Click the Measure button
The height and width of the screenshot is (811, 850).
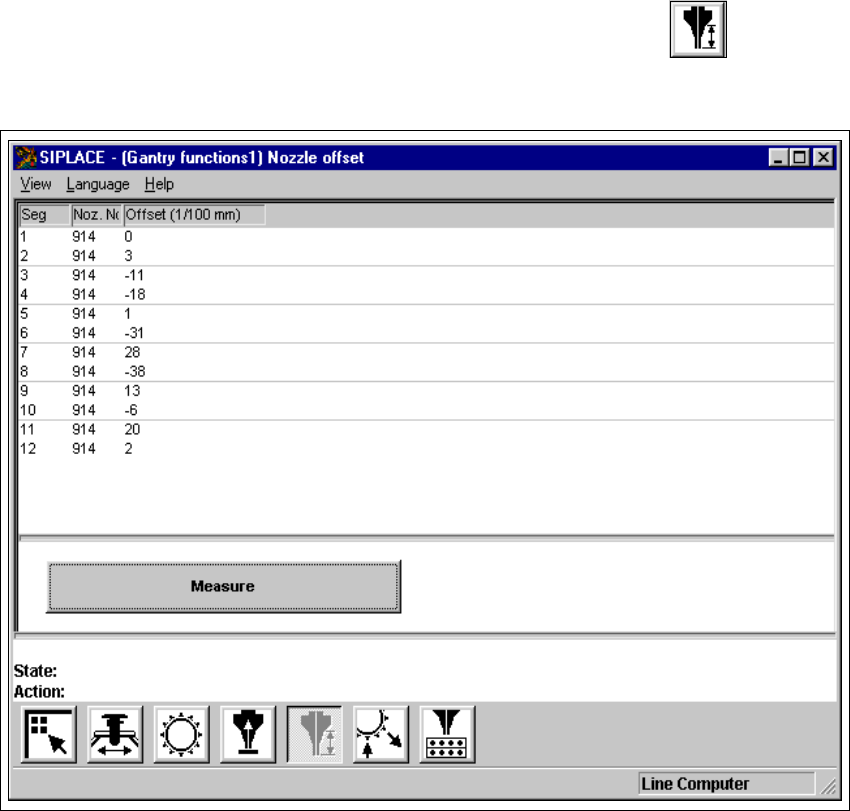223,587
